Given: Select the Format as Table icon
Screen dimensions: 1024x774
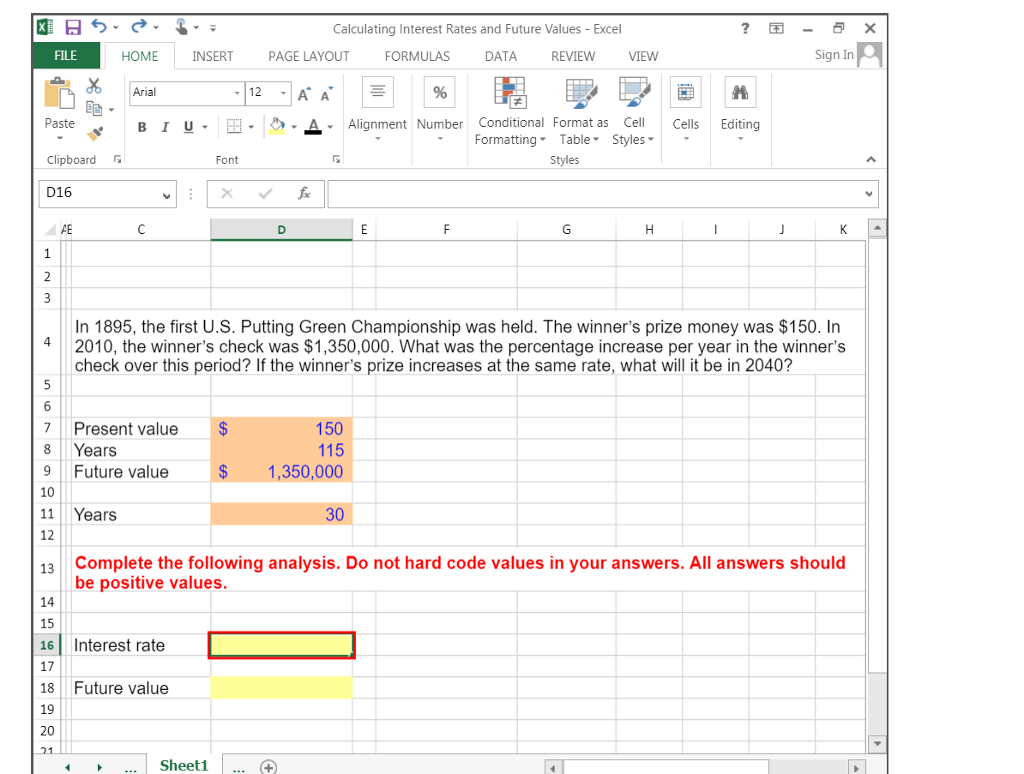Looking at the screenshot, I should (x=580, y=110).
